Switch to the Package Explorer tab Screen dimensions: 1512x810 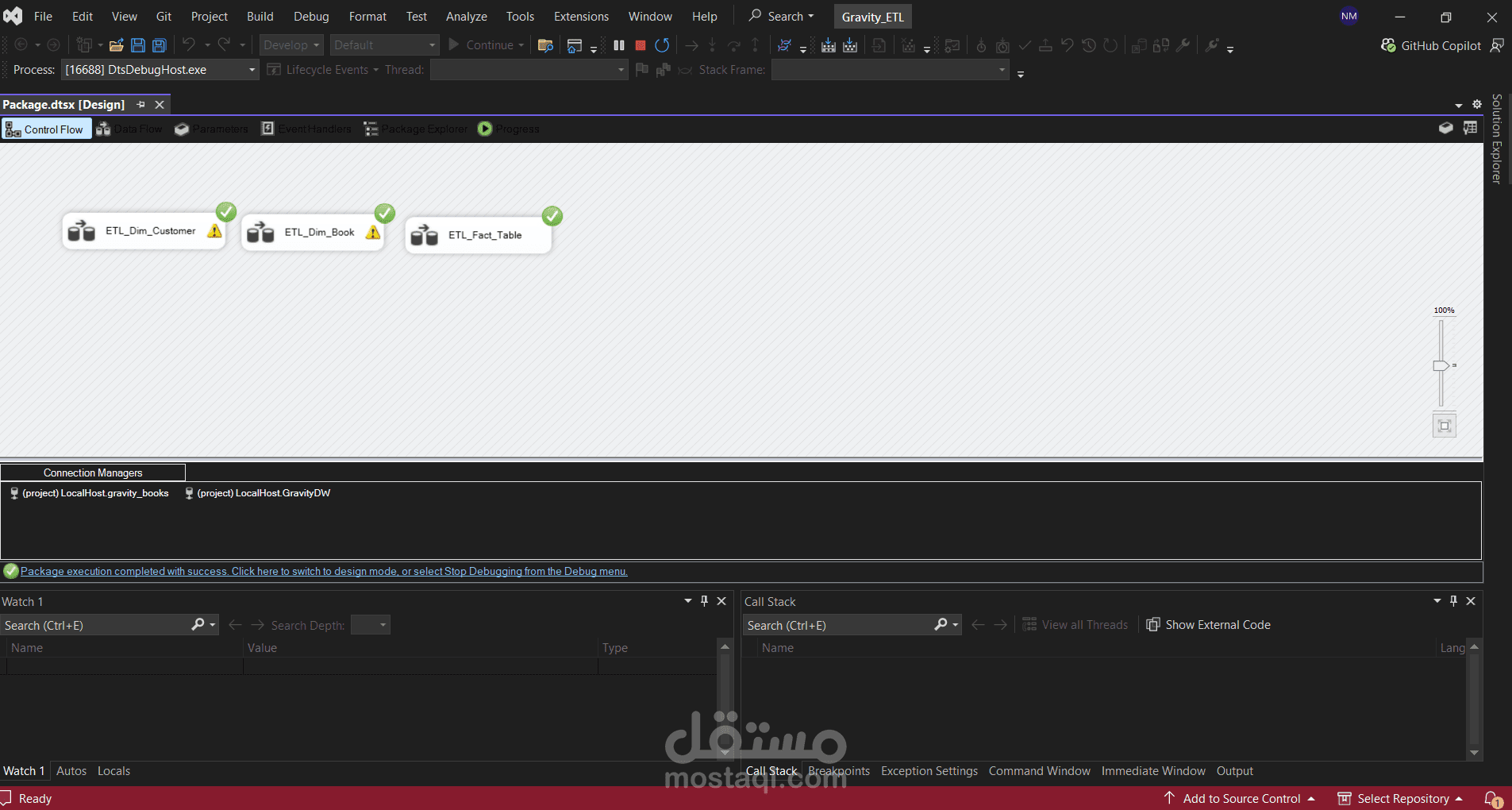pyautogui.click(x=416, y=129)
